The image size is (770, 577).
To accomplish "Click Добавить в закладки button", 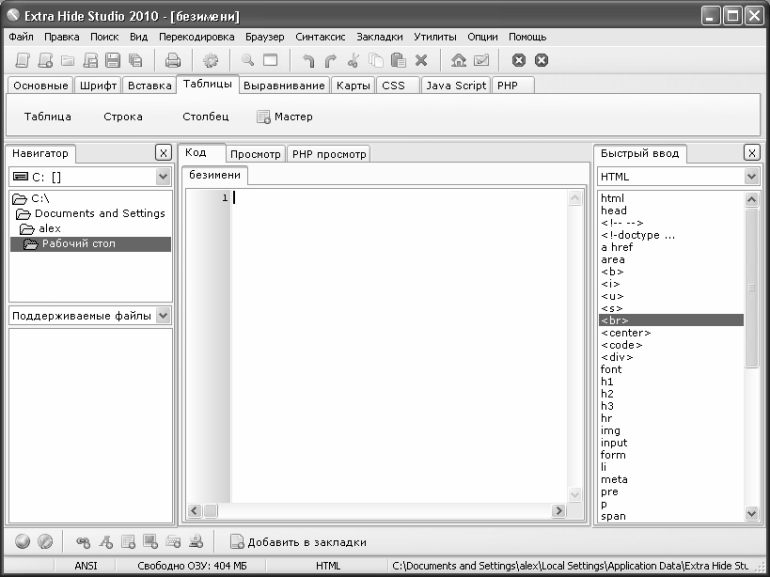I will click(x=298, y=542).
